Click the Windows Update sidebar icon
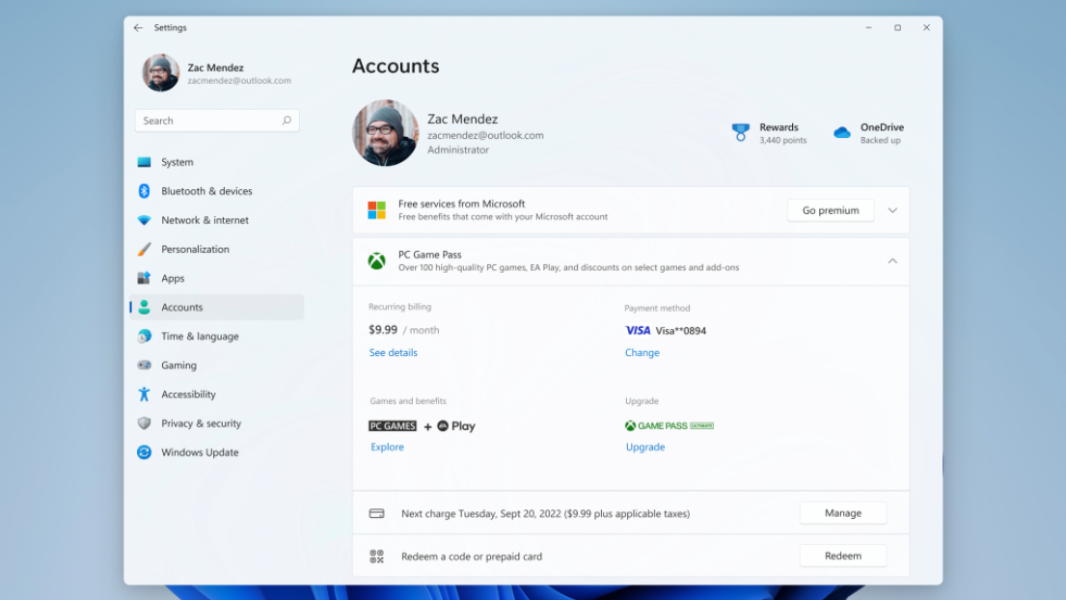1066x600 pixels. point(144,452)
